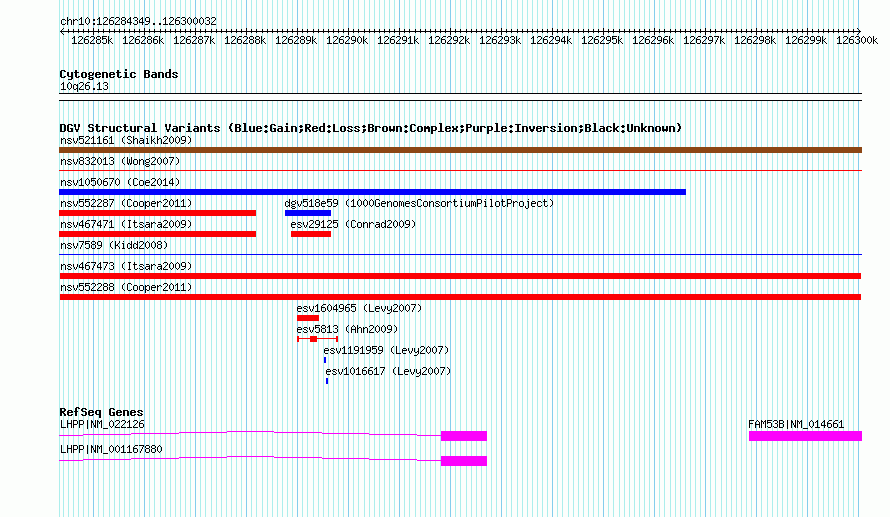The width and height of the screenshot is (890, 517).
Task: Click the DGV Structural Variants track title
Action: (x=371, y=128)
